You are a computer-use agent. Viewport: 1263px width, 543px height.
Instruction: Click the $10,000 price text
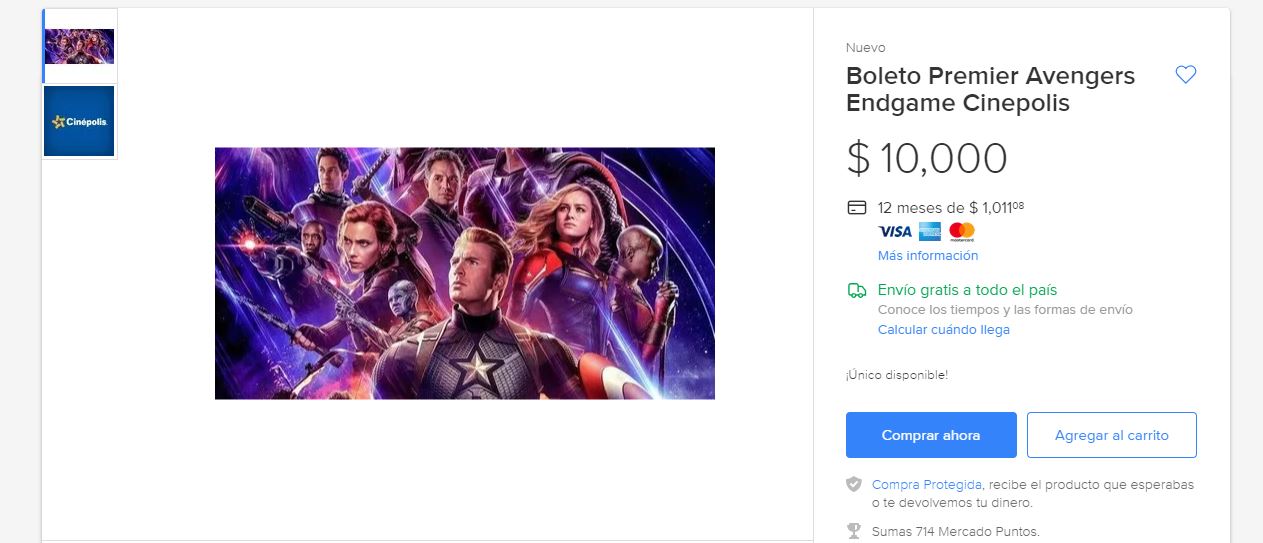(x=927, y=159)
